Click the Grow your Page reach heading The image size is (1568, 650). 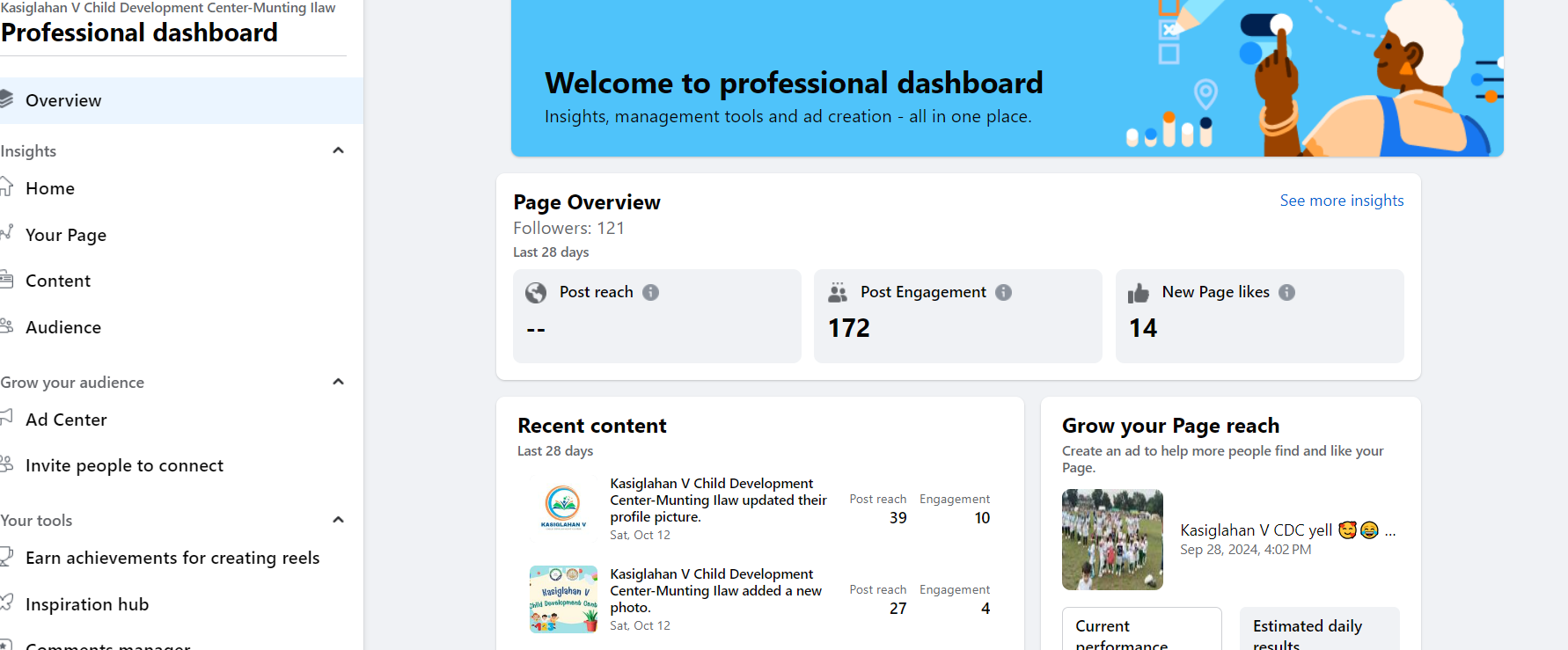coord(1170,426)
